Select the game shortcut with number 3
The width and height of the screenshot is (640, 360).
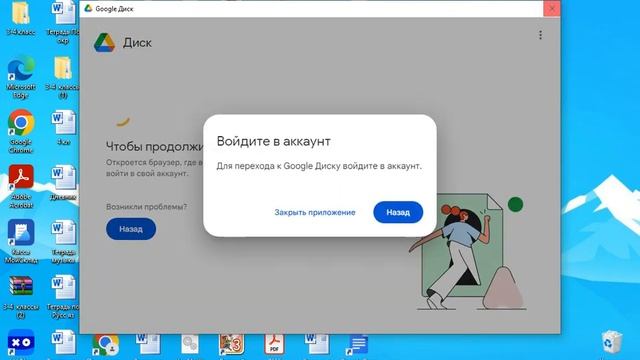click(231, 344)
